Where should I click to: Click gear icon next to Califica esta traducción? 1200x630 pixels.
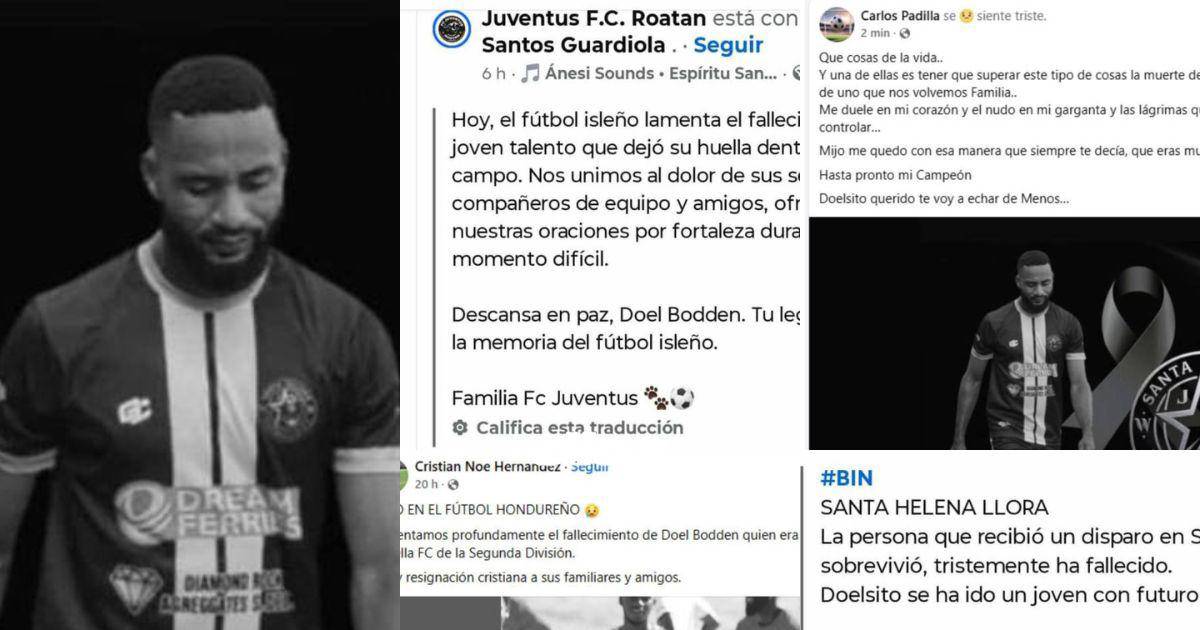[x=460, y=427]
